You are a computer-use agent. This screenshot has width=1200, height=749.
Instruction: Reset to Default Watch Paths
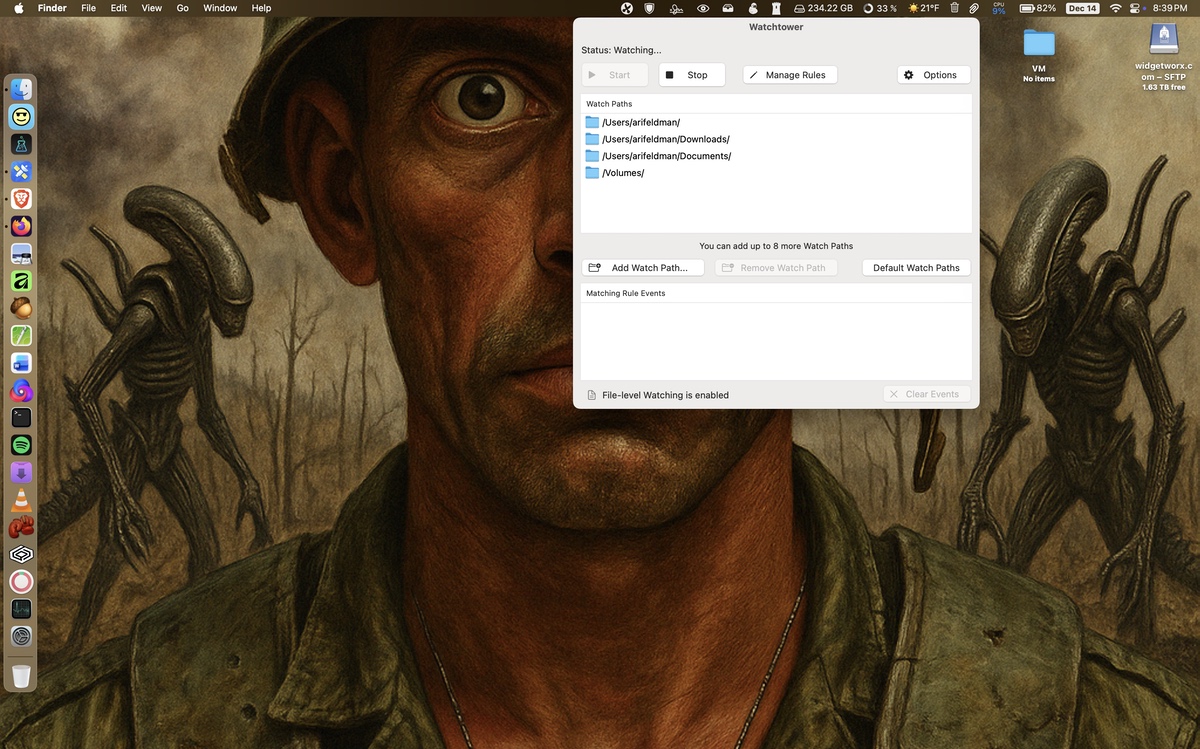pos(915,268)
